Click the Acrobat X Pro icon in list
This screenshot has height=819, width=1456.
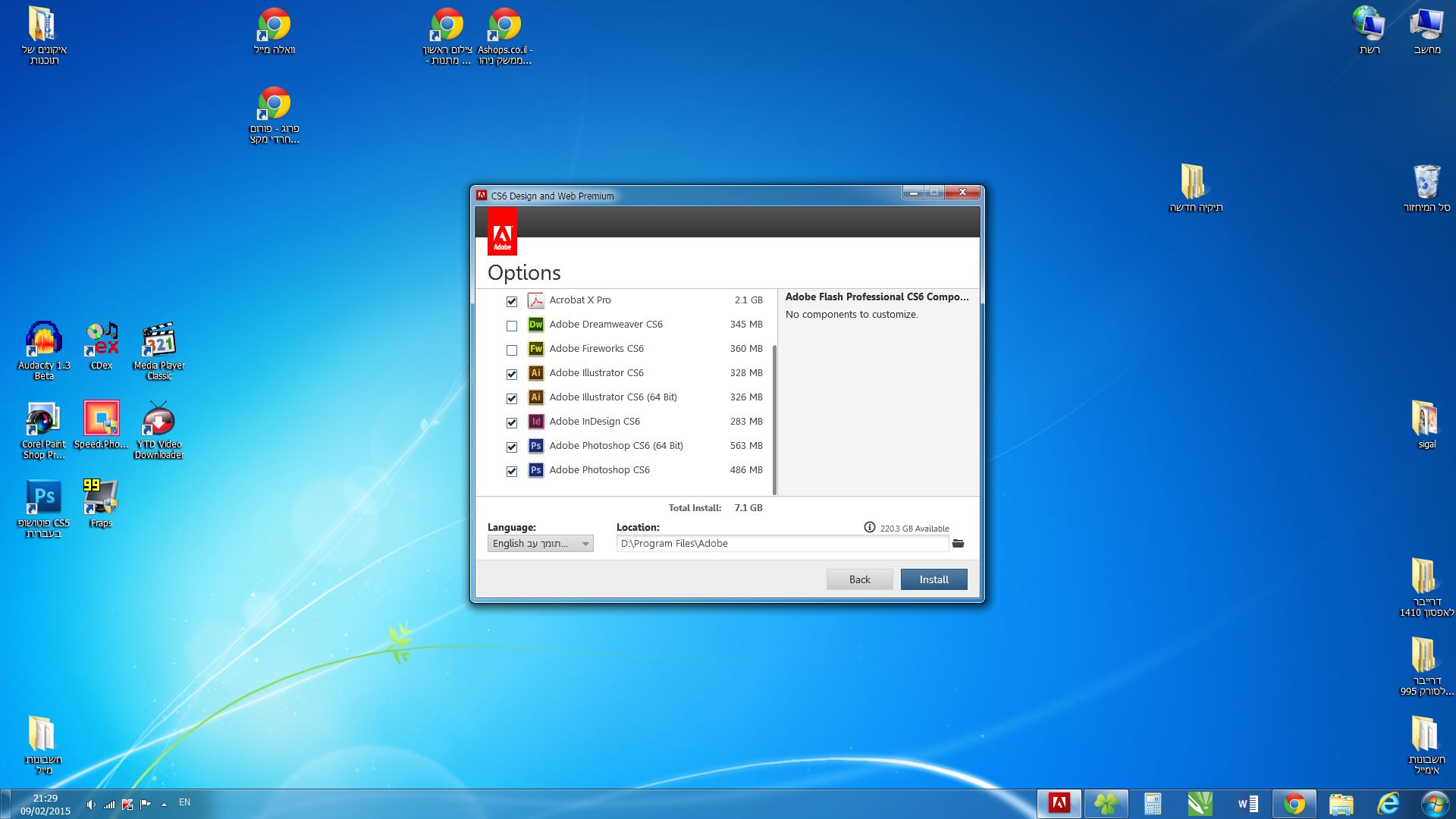point(535,300)
